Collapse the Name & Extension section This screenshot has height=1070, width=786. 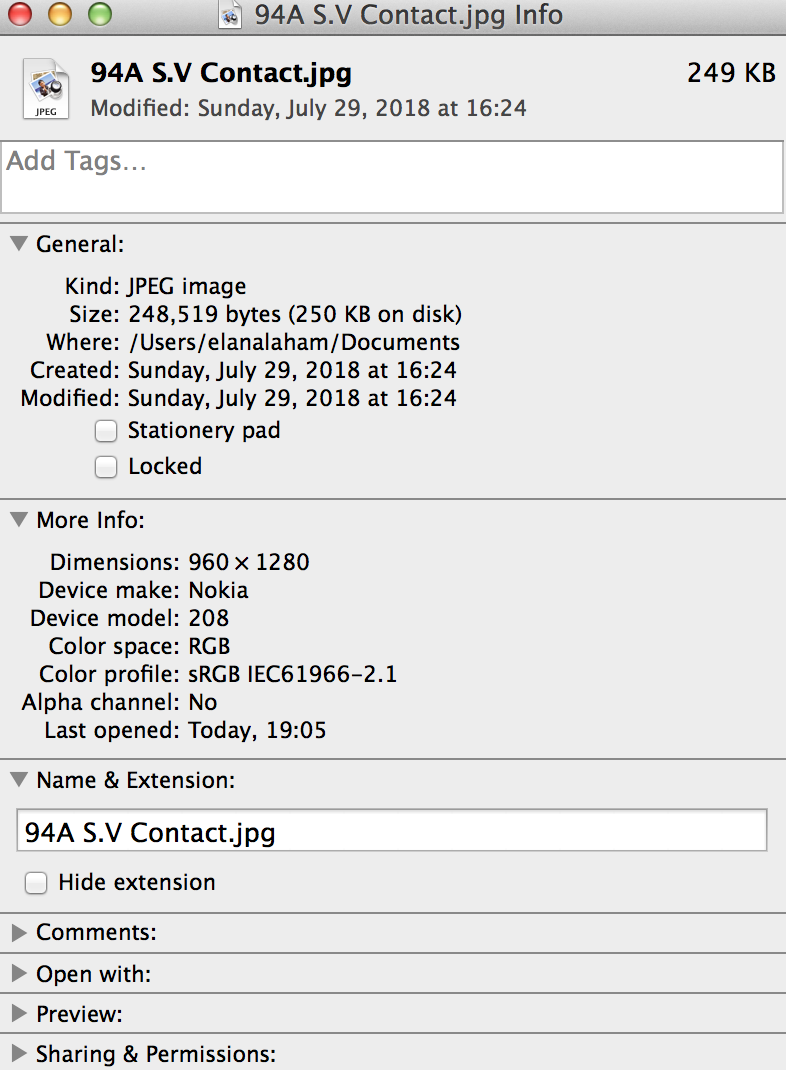tap(19, 779)
